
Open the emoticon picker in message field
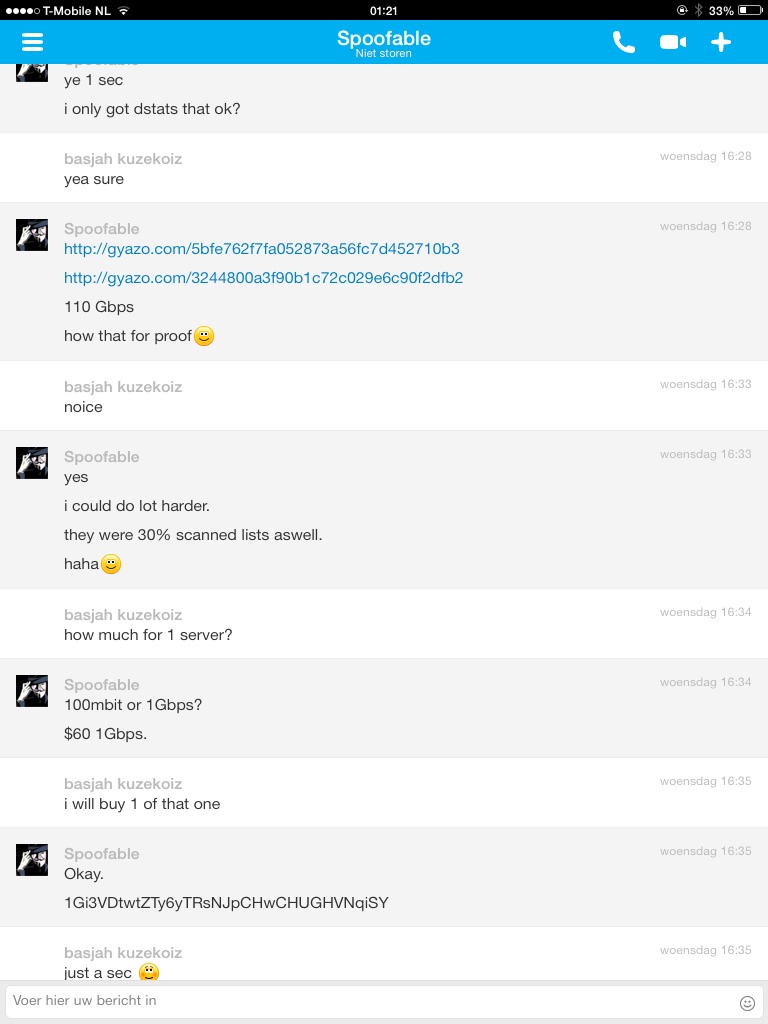pyautogui.click(x=747, y=1002)
